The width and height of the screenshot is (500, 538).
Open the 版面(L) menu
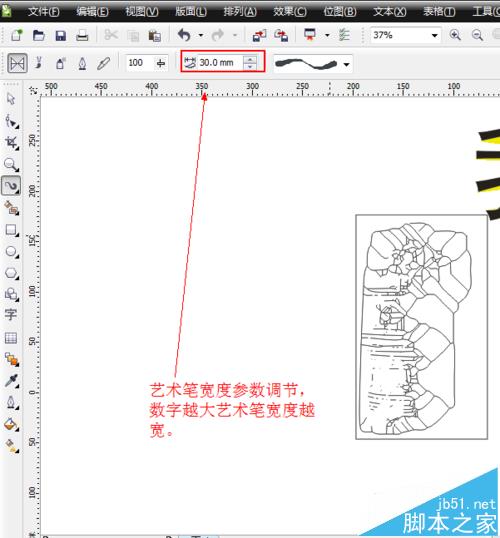click(x=191, y=12)
